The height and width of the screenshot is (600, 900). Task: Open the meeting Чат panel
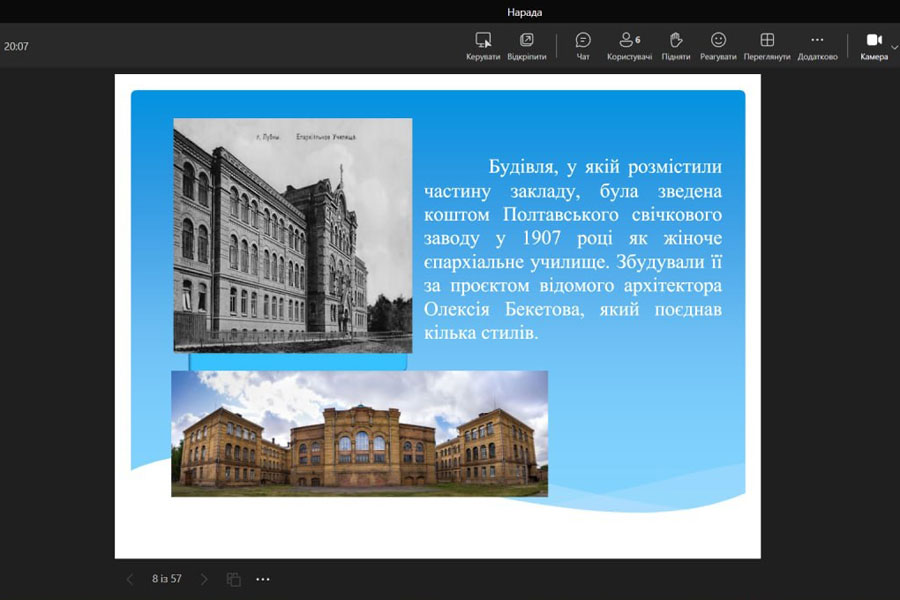[x=583, y=45]
